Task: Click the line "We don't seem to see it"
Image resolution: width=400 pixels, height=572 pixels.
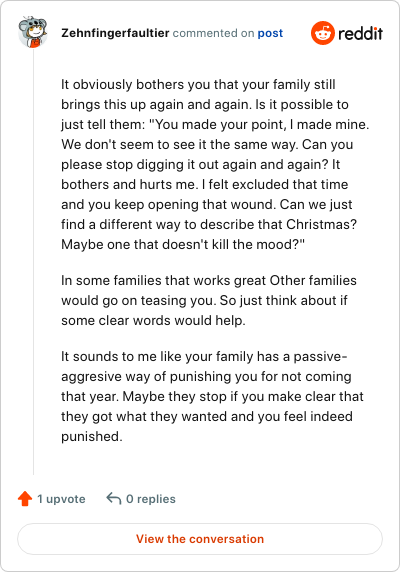Action: coord(207,144)
